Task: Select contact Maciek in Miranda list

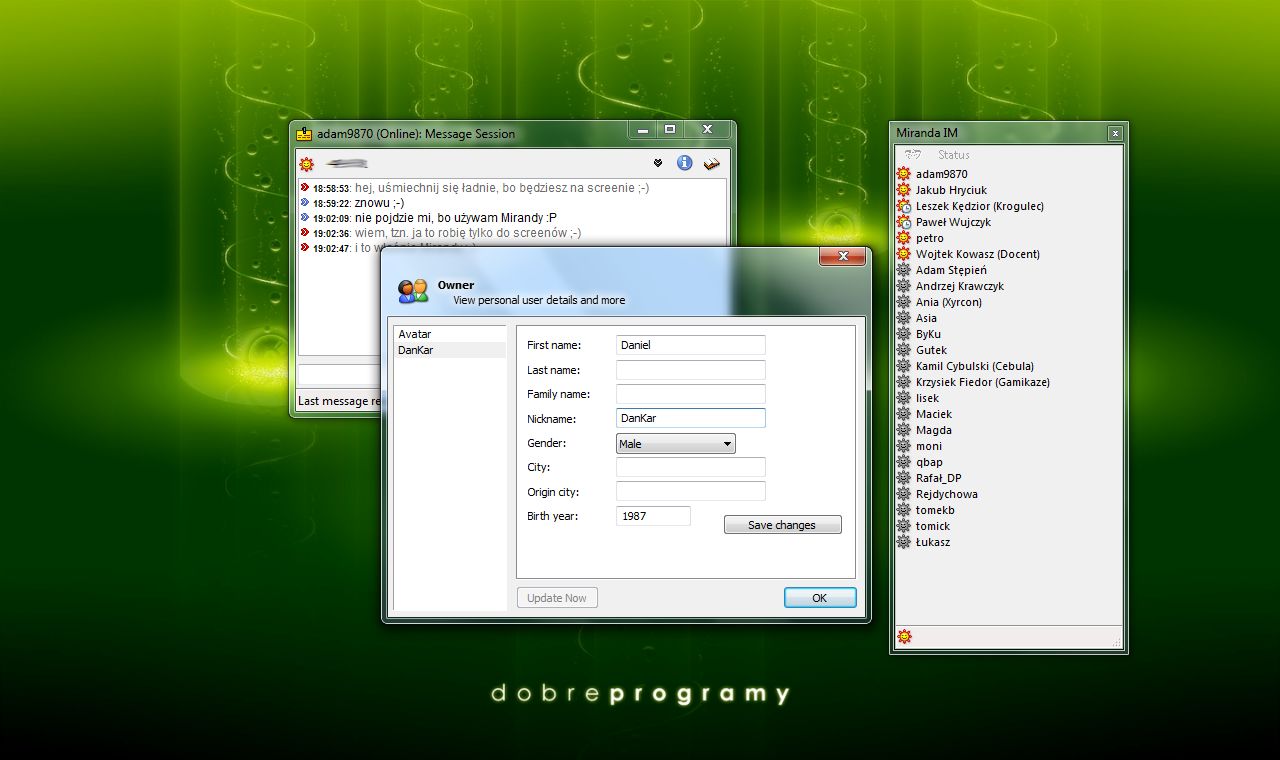Action: click(x=1009, y=414)
